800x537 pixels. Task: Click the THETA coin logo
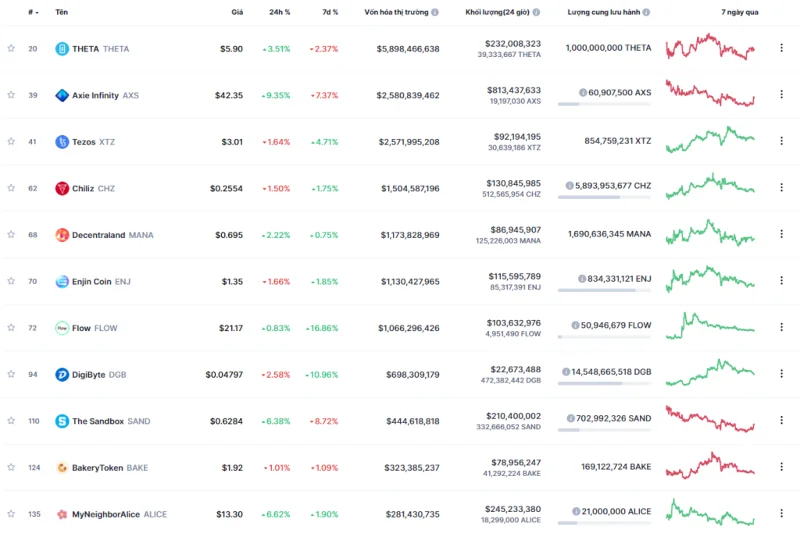pos(62,49)
